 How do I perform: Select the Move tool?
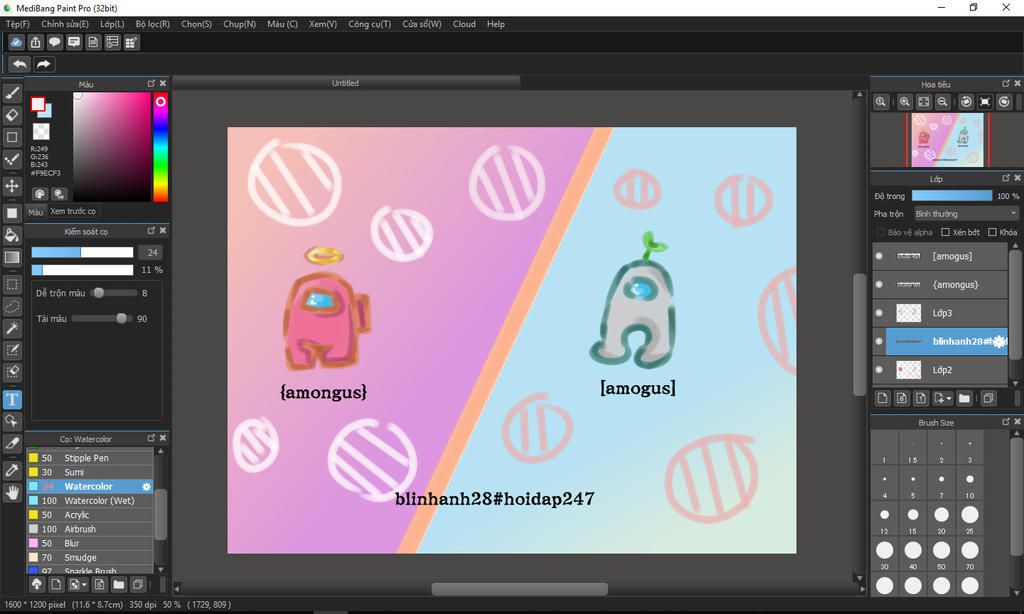pyautogui.click(x=12, y=186)
